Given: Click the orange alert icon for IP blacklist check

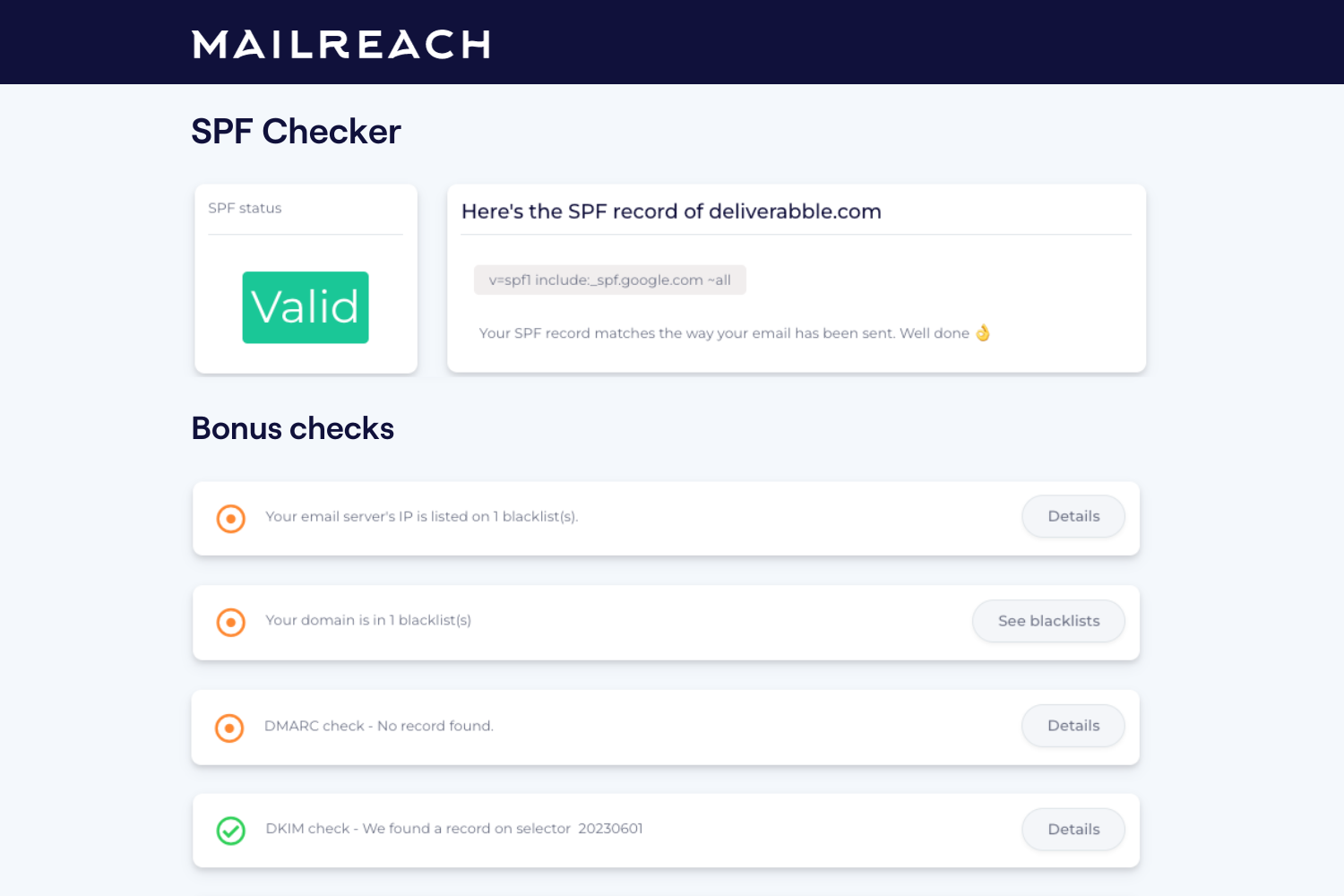Looking at the screenshot, I should 230,518.
